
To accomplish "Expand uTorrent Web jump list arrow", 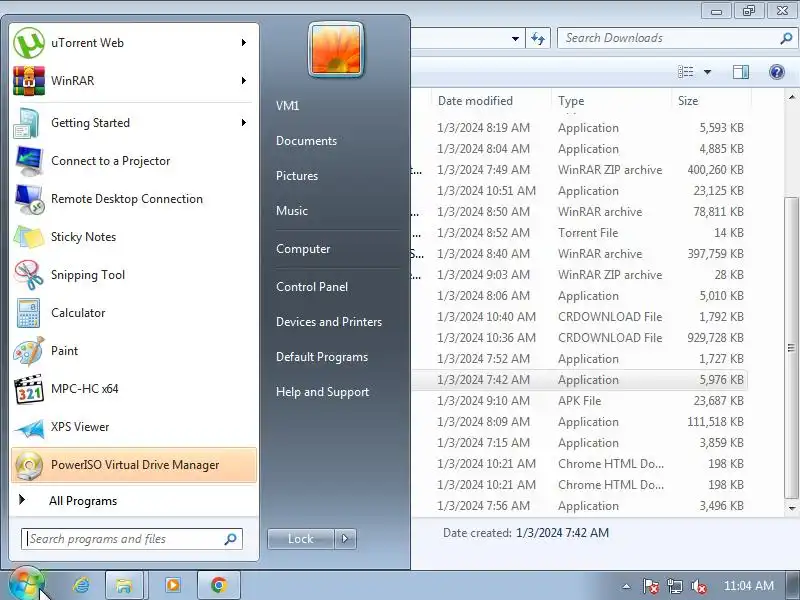I will tap(244, 43).
